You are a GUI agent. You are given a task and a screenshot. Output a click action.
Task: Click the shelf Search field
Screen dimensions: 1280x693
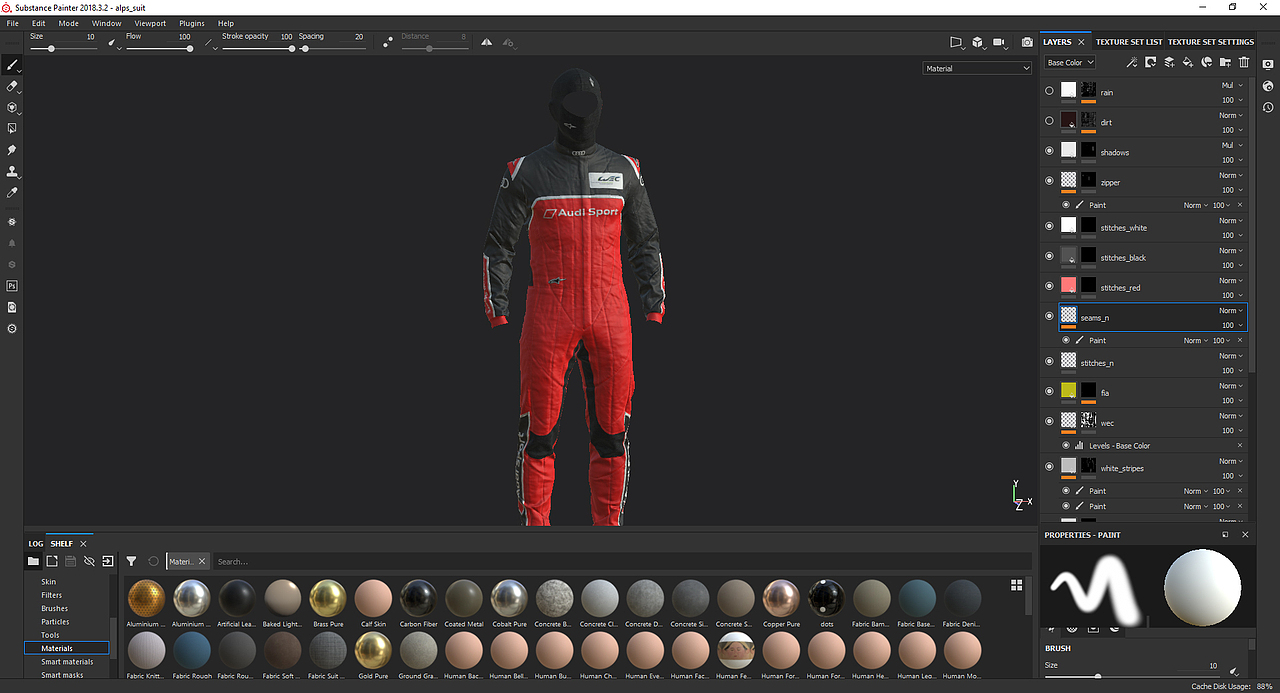[x=622, y=561]
